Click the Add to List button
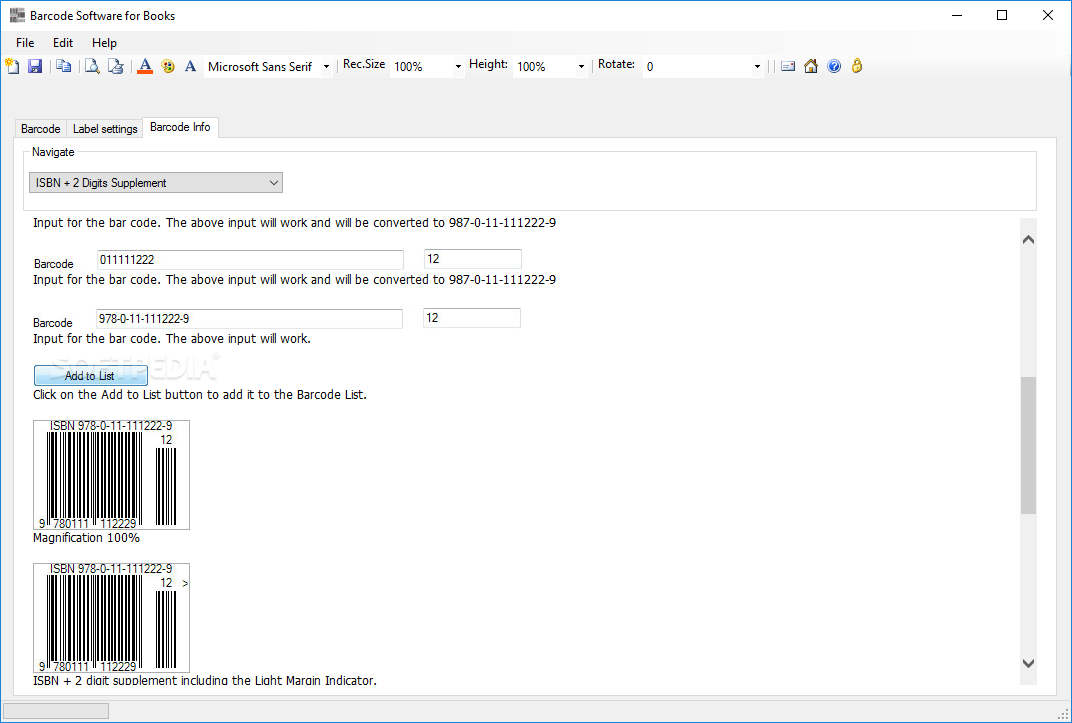This screenshot has width=1072, height=723. 90,375
